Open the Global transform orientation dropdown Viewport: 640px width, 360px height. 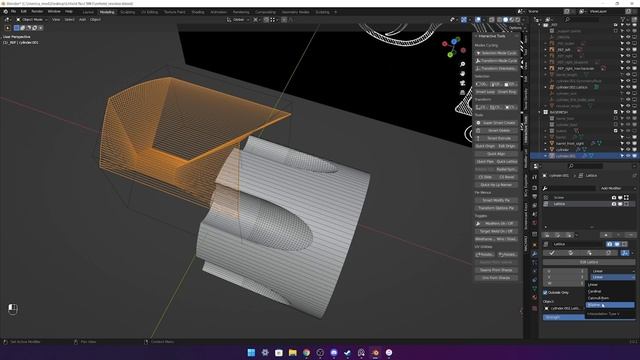click(x=238, y=20)
